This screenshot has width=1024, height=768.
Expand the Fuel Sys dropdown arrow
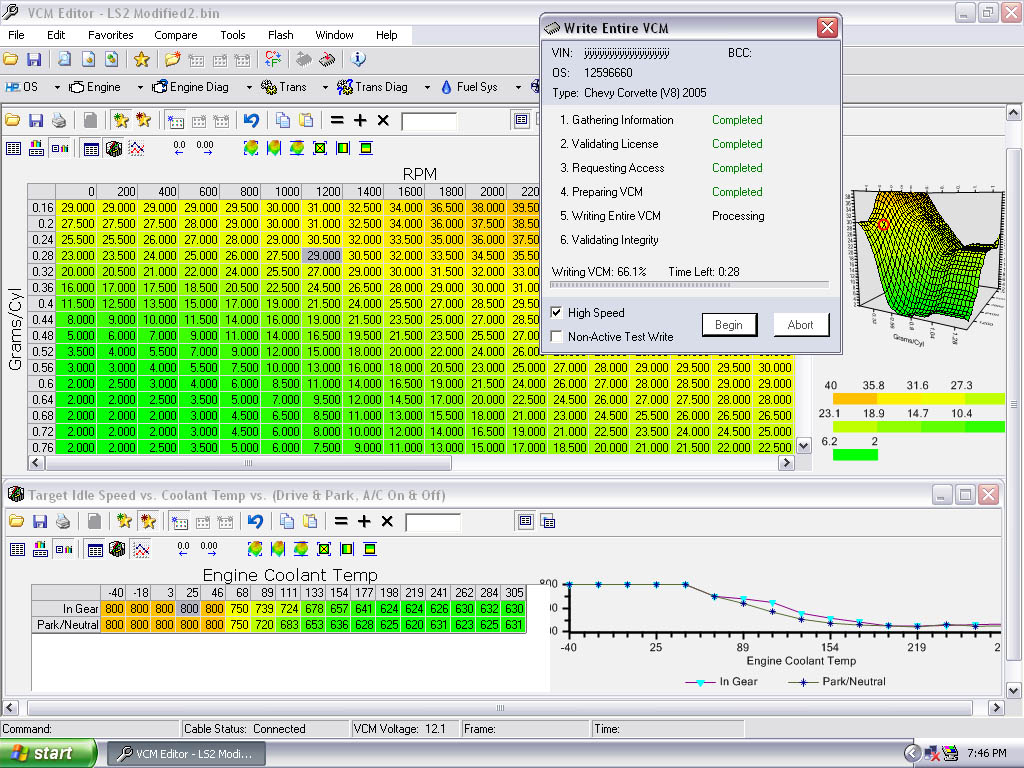point(517,87)
